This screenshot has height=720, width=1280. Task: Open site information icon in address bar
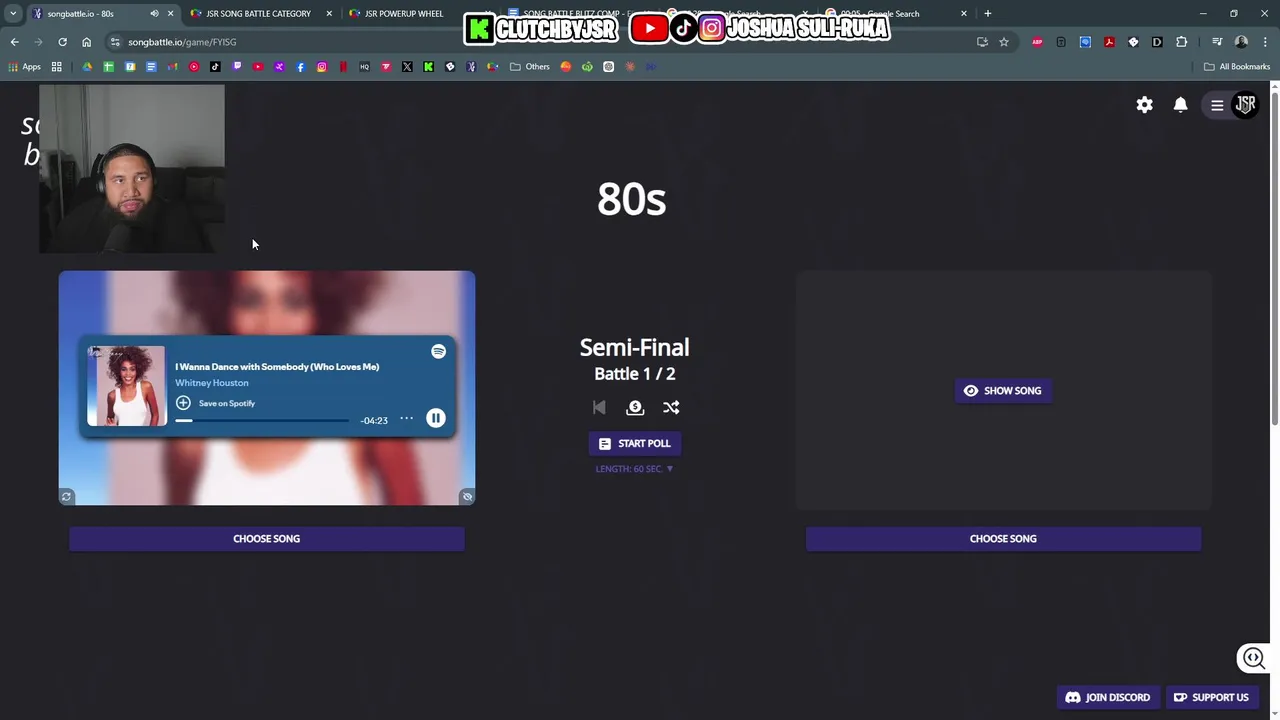click(x=115, y=42)
